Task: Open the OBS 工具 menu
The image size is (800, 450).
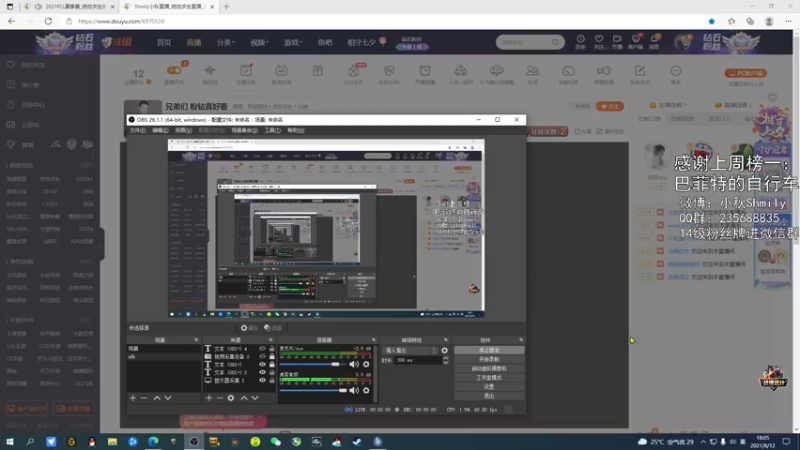Action: click(272, 131)
